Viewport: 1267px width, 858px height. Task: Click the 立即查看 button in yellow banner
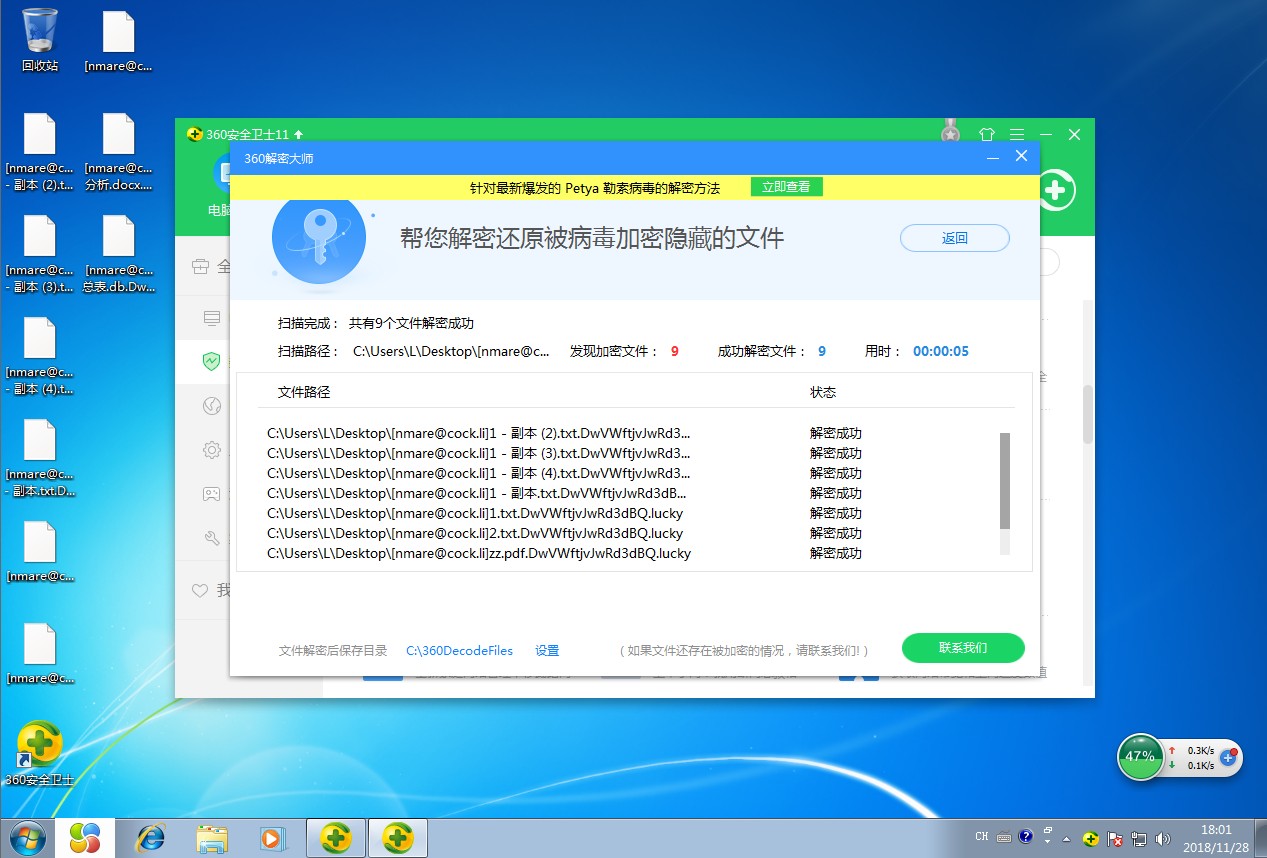(x=786, y=187)
